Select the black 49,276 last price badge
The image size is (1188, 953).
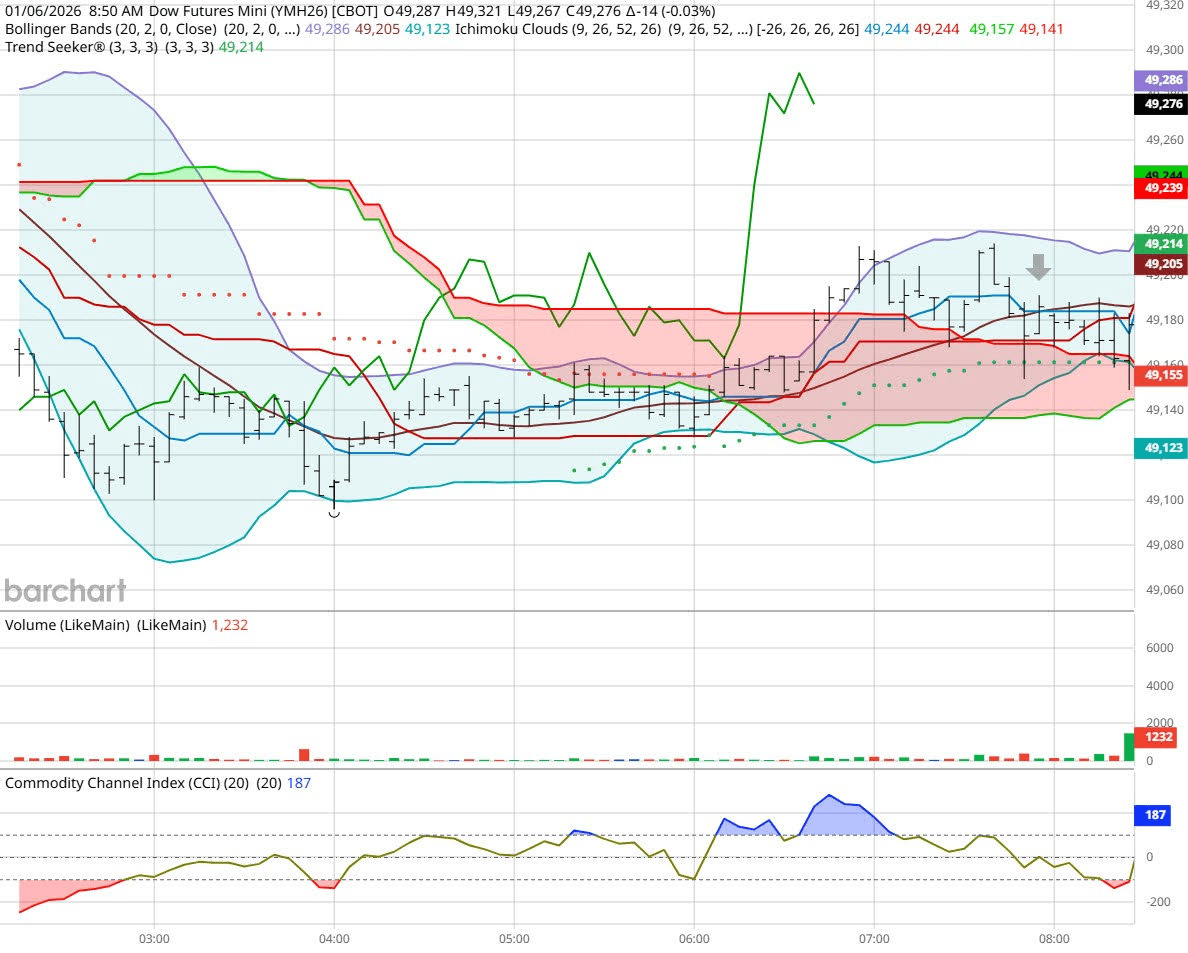(1160, 103)
